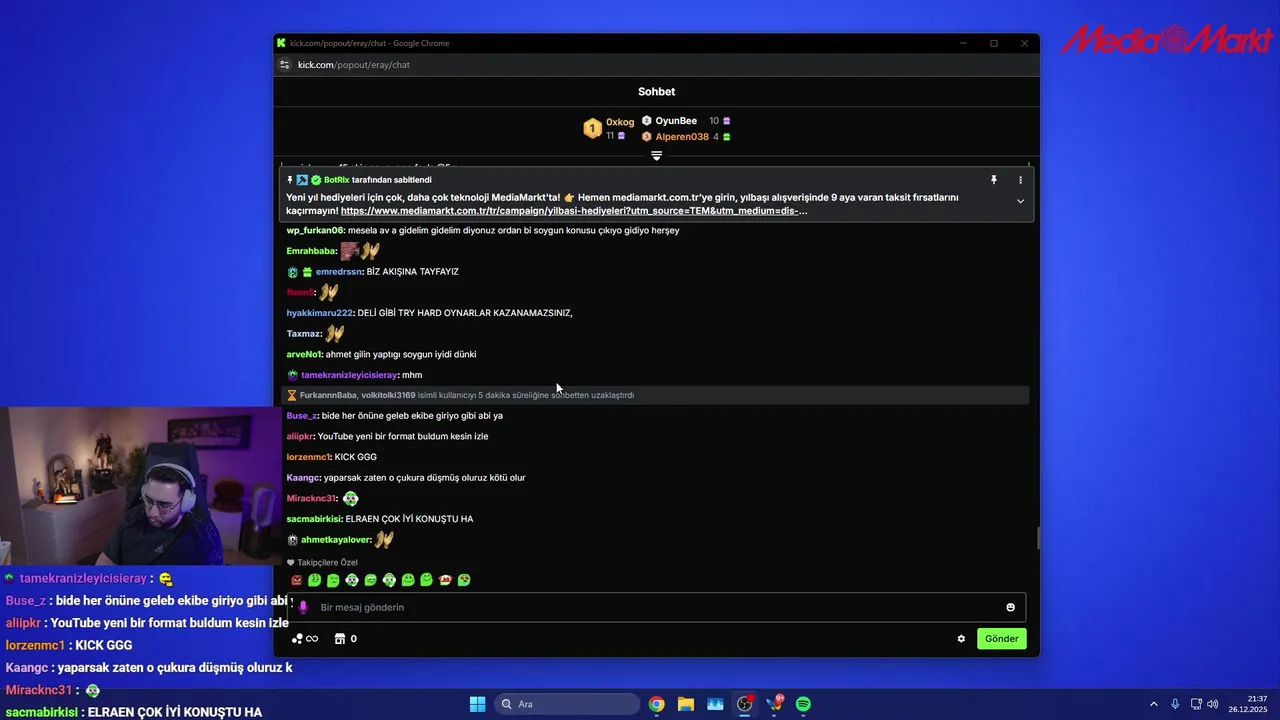Click the volume icon in the system tray
This screenshot has width=1280, height=720.
click(x=1213, y=704)
